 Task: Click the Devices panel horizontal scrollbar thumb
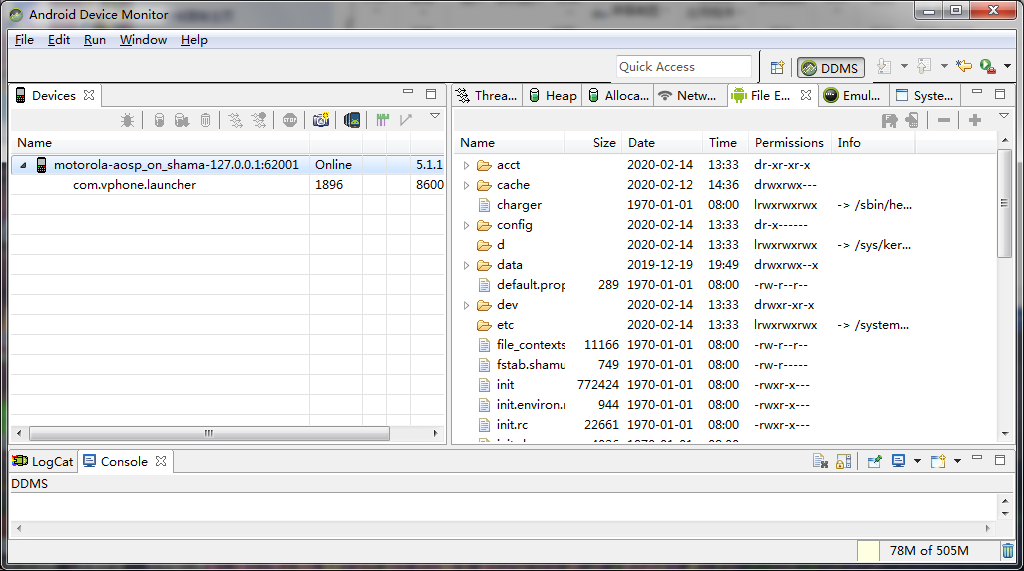point(209,433)
